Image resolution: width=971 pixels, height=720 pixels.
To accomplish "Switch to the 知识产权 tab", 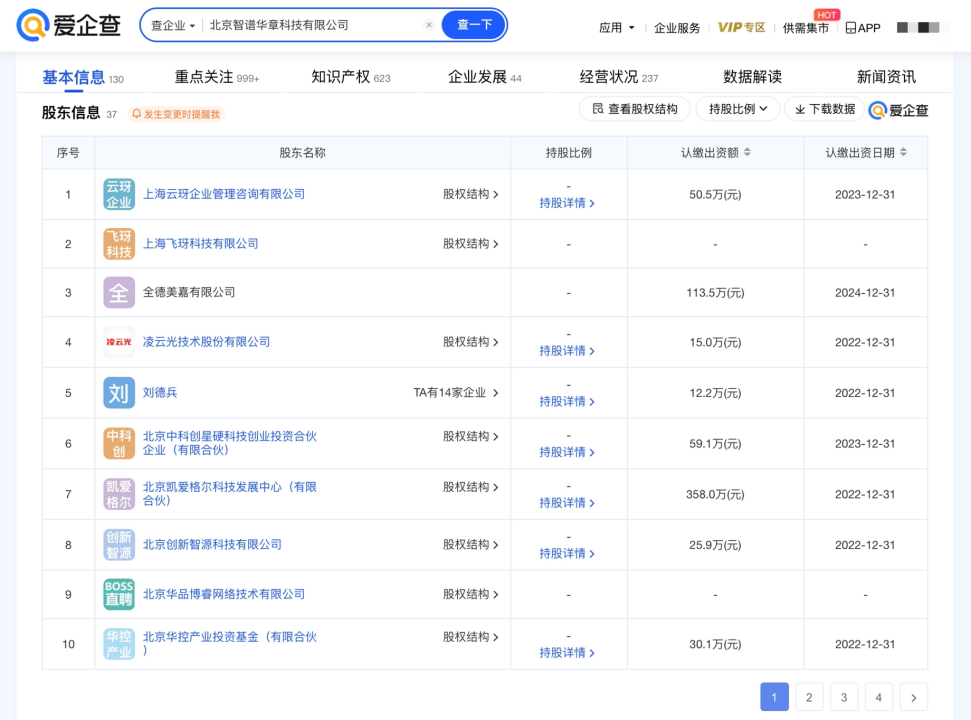I will coord(351,77).
